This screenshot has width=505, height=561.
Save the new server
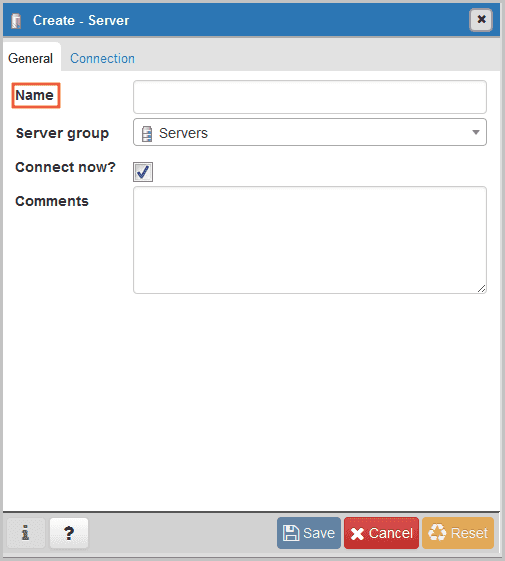(309, 533)
